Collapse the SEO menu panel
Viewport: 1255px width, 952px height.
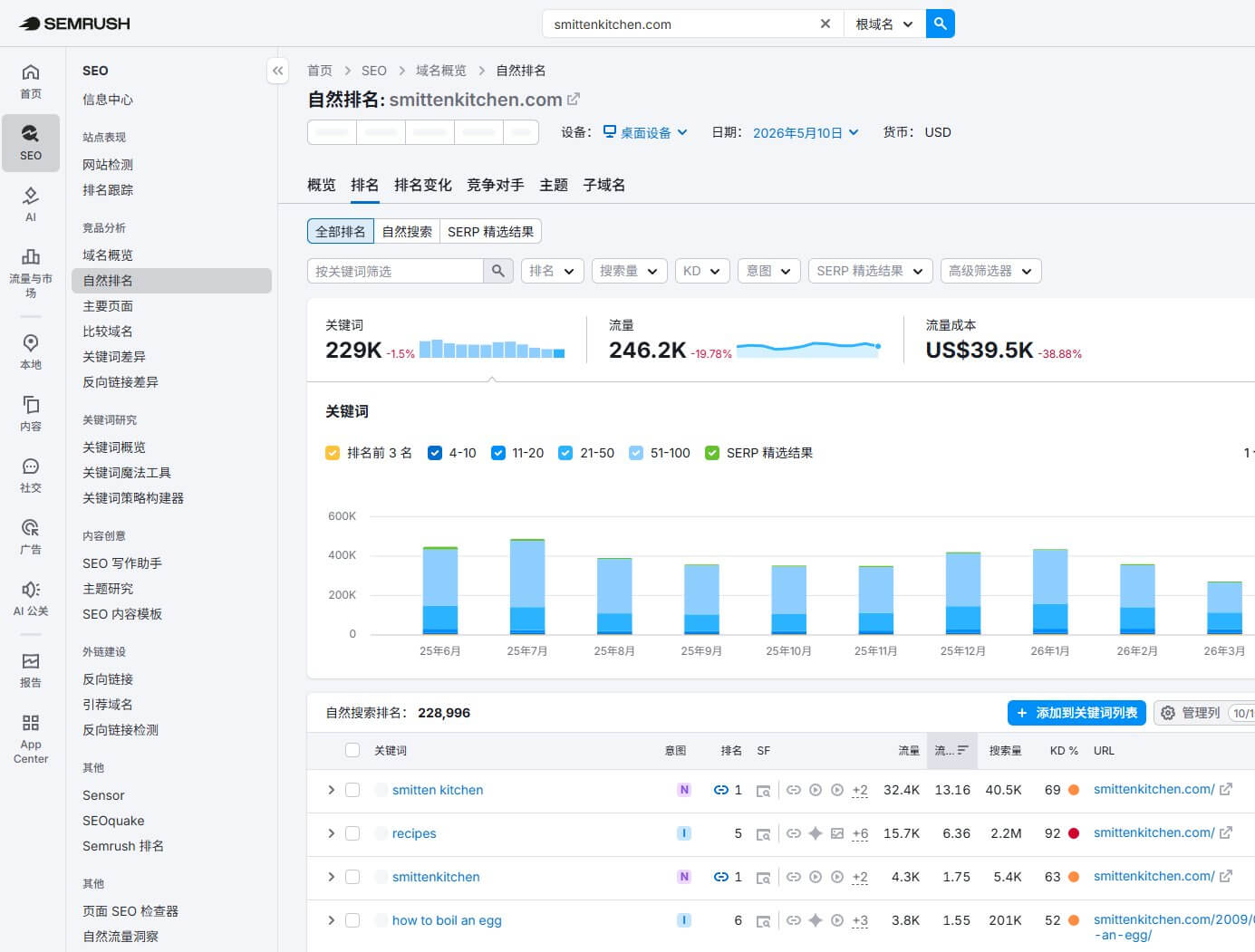(277, 71)
